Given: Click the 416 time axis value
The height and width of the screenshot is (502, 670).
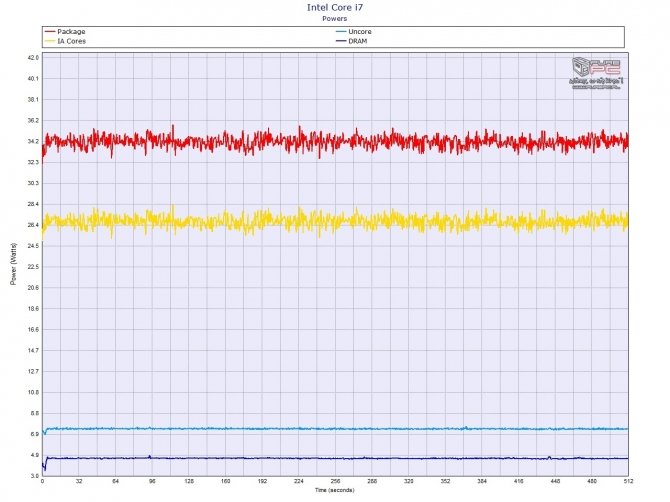Looking at the screenshot, I should [x=518, y=481].
